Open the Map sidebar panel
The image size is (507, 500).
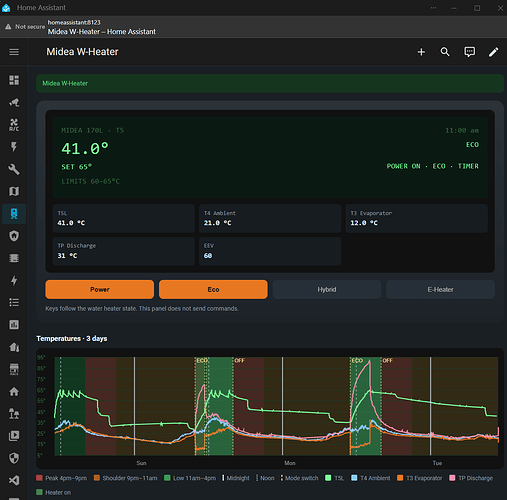[x=14, y=191]
